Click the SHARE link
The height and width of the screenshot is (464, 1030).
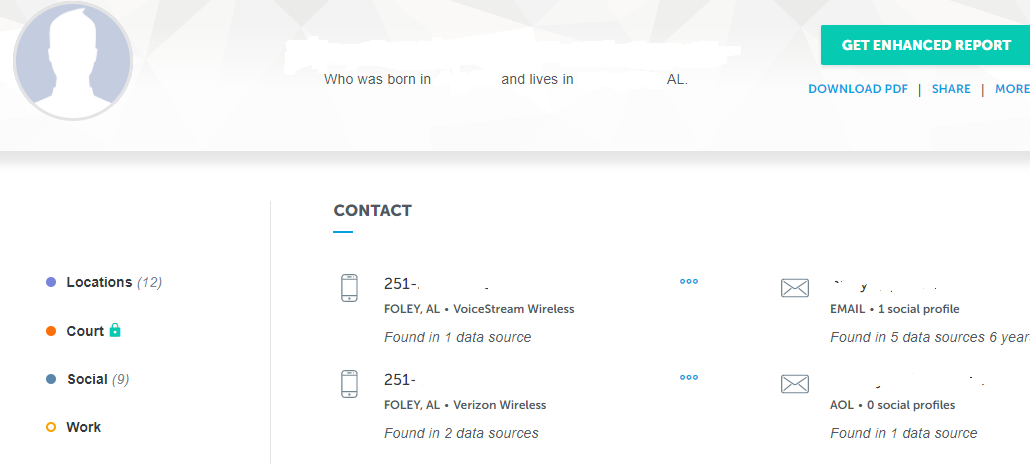click(951, 89)
